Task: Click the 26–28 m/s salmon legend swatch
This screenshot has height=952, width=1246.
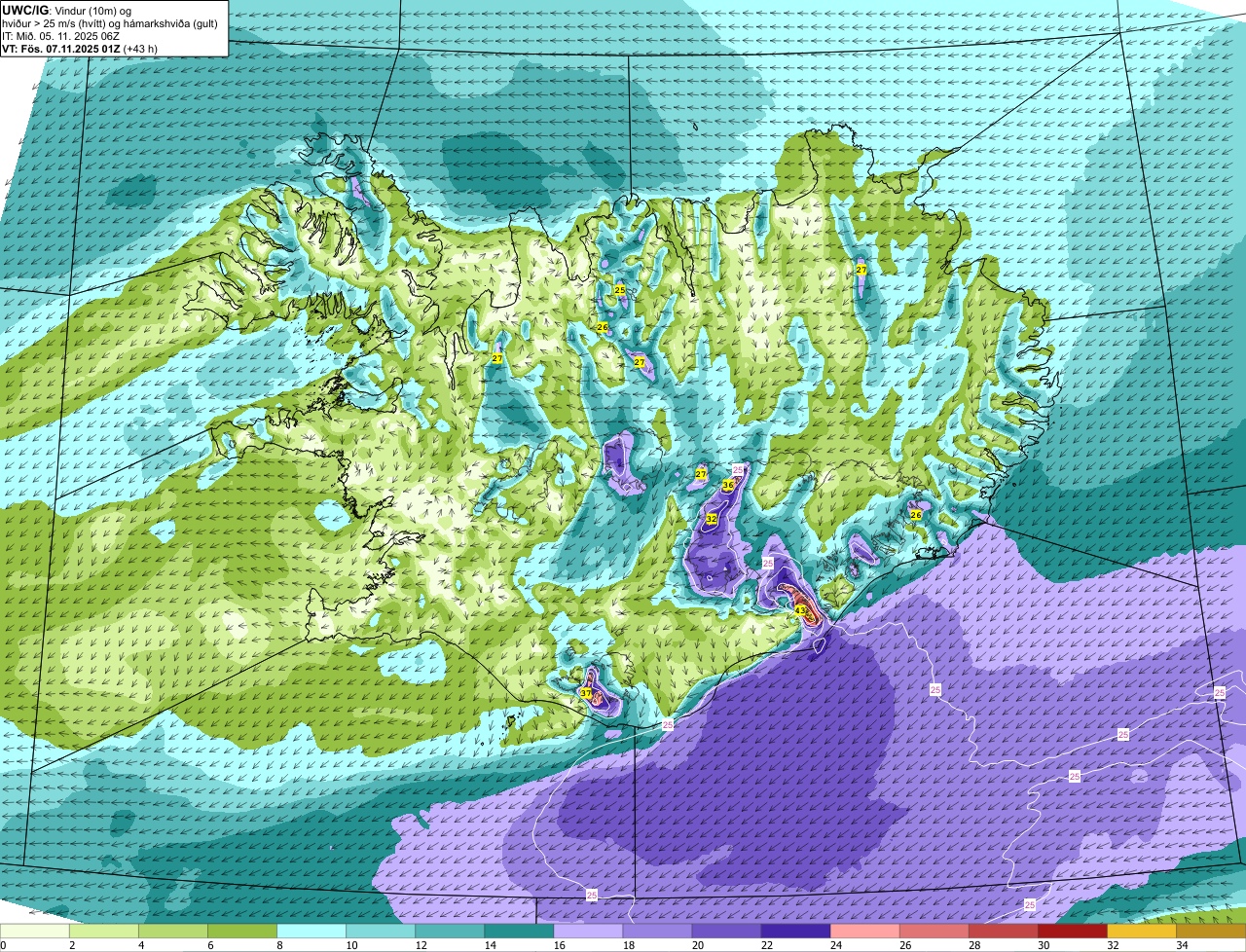Action: (x=934, y=932)
